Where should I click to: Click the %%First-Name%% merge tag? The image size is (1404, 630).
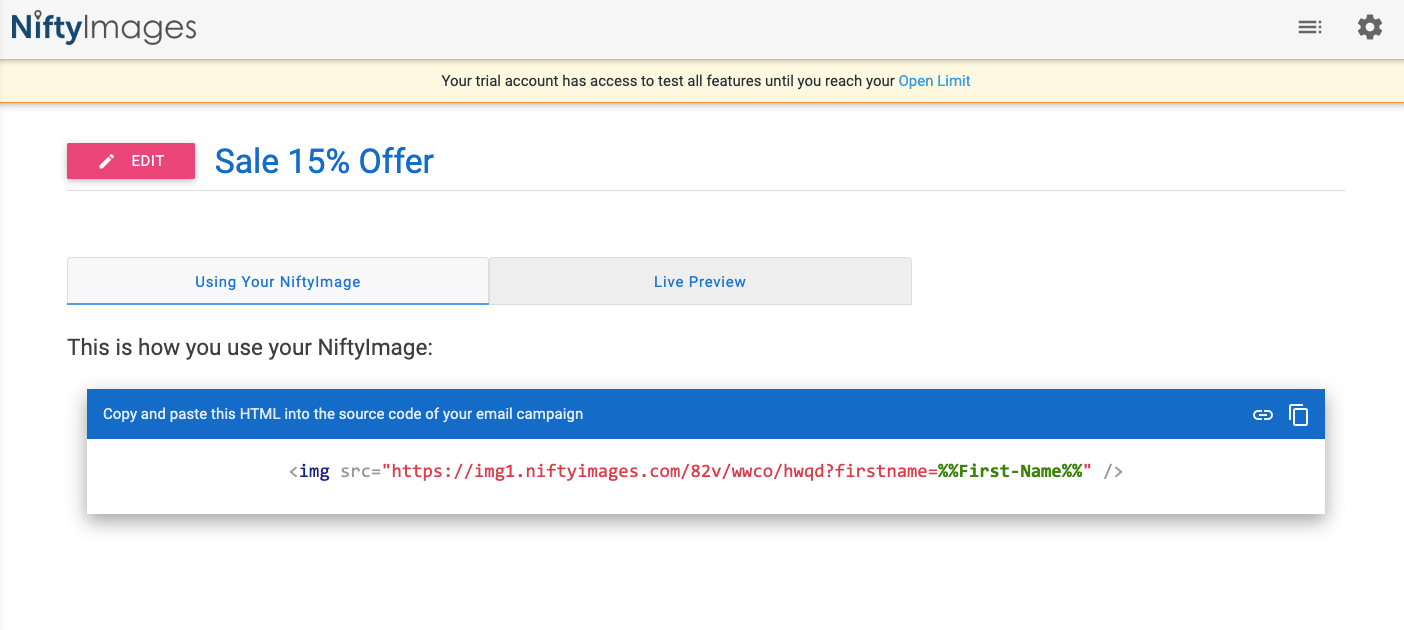click(x=1010, y=471)
